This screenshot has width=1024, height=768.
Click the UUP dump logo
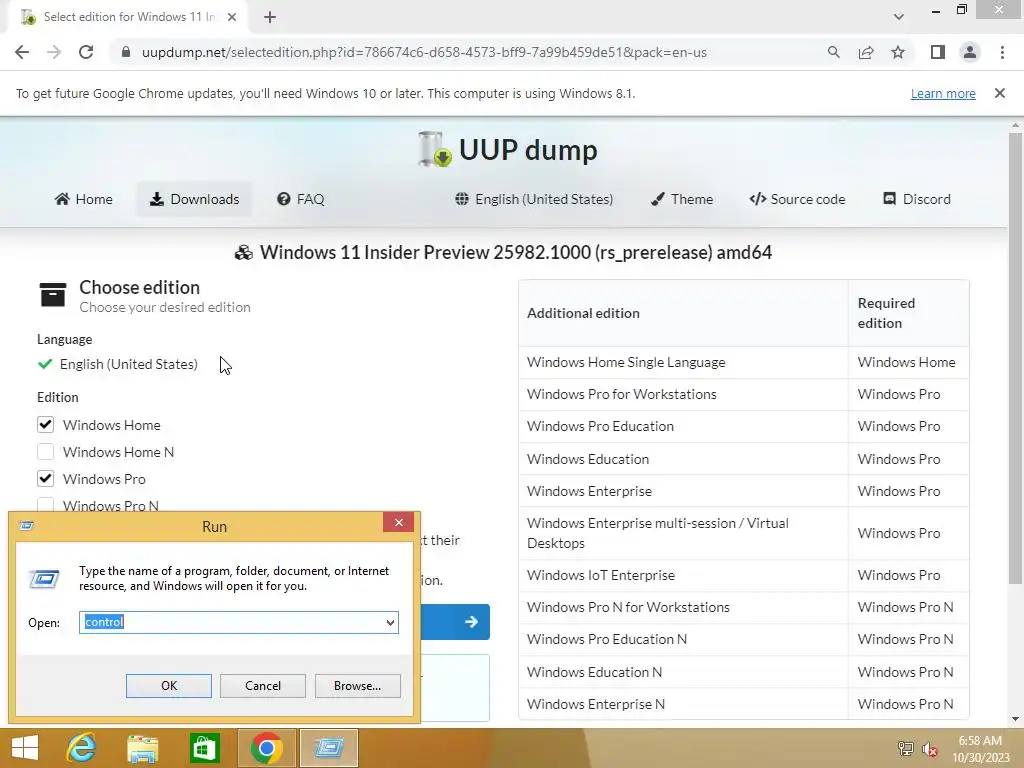507,150
